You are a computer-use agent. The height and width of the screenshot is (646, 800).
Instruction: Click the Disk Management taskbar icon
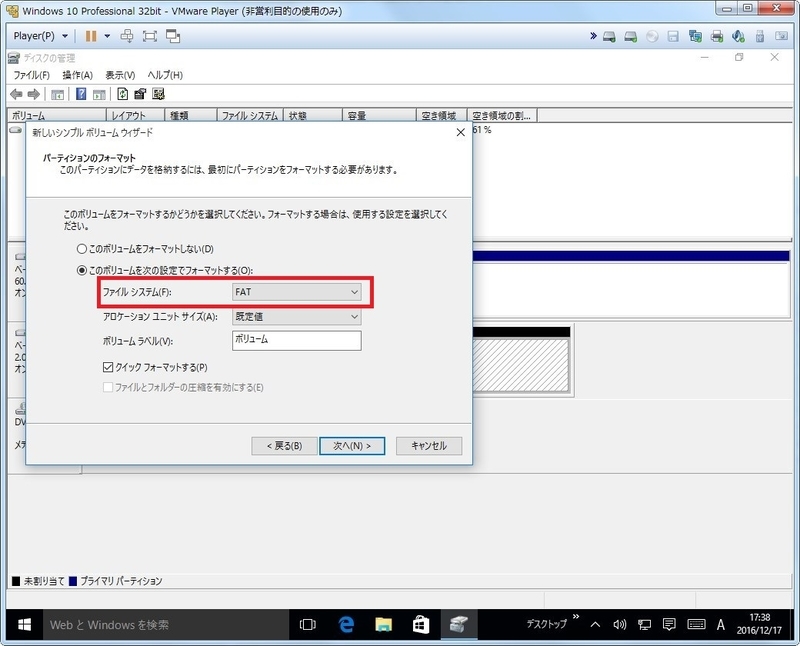[458, 625]
